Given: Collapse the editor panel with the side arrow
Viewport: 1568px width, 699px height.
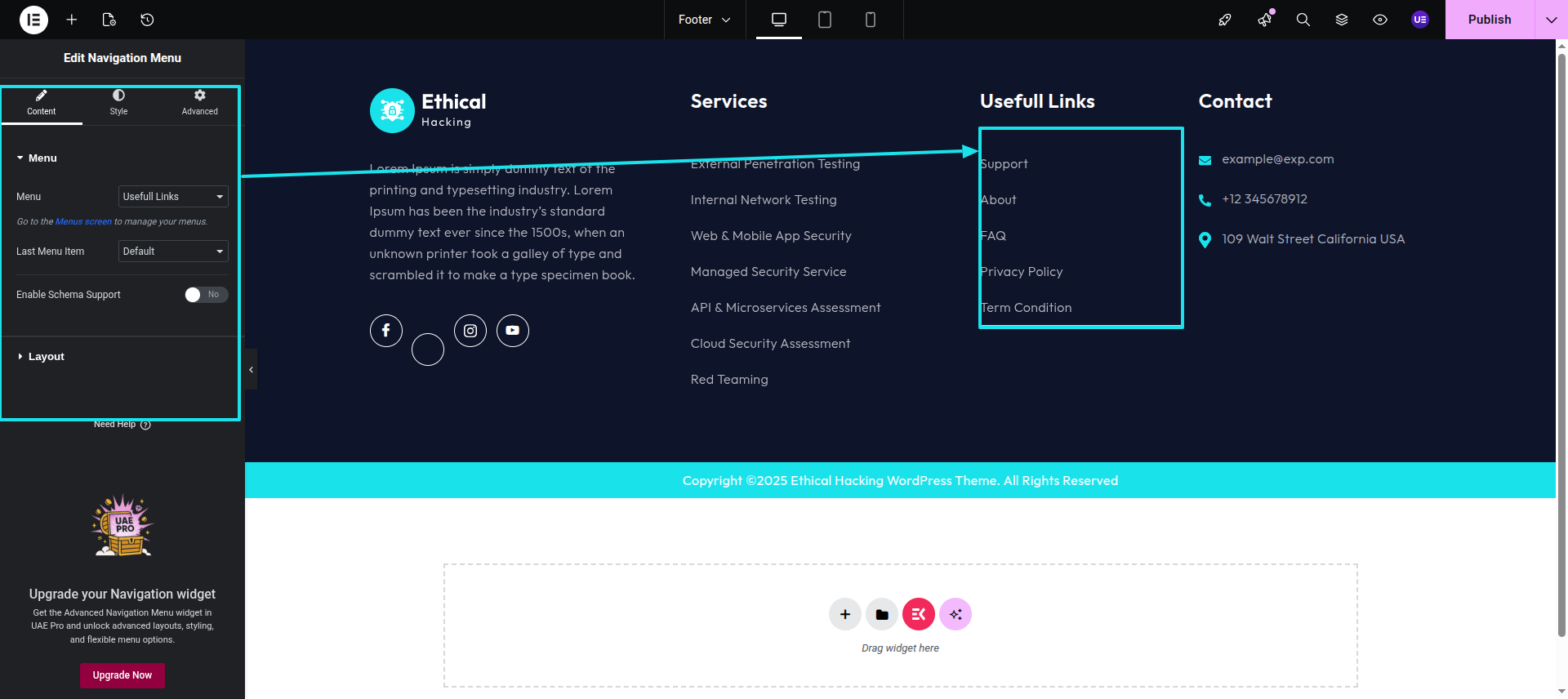Looking at the screenshot, I should click(x=251, y=370).
